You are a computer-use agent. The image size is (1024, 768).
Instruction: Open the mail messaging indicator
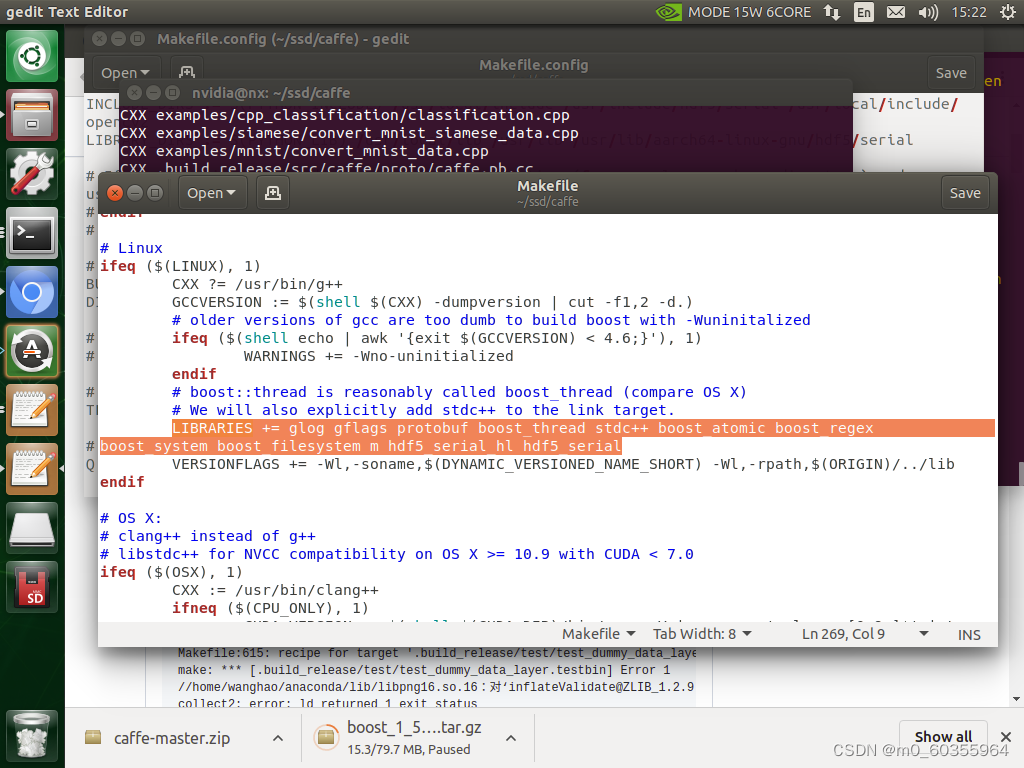coord(896,12)
